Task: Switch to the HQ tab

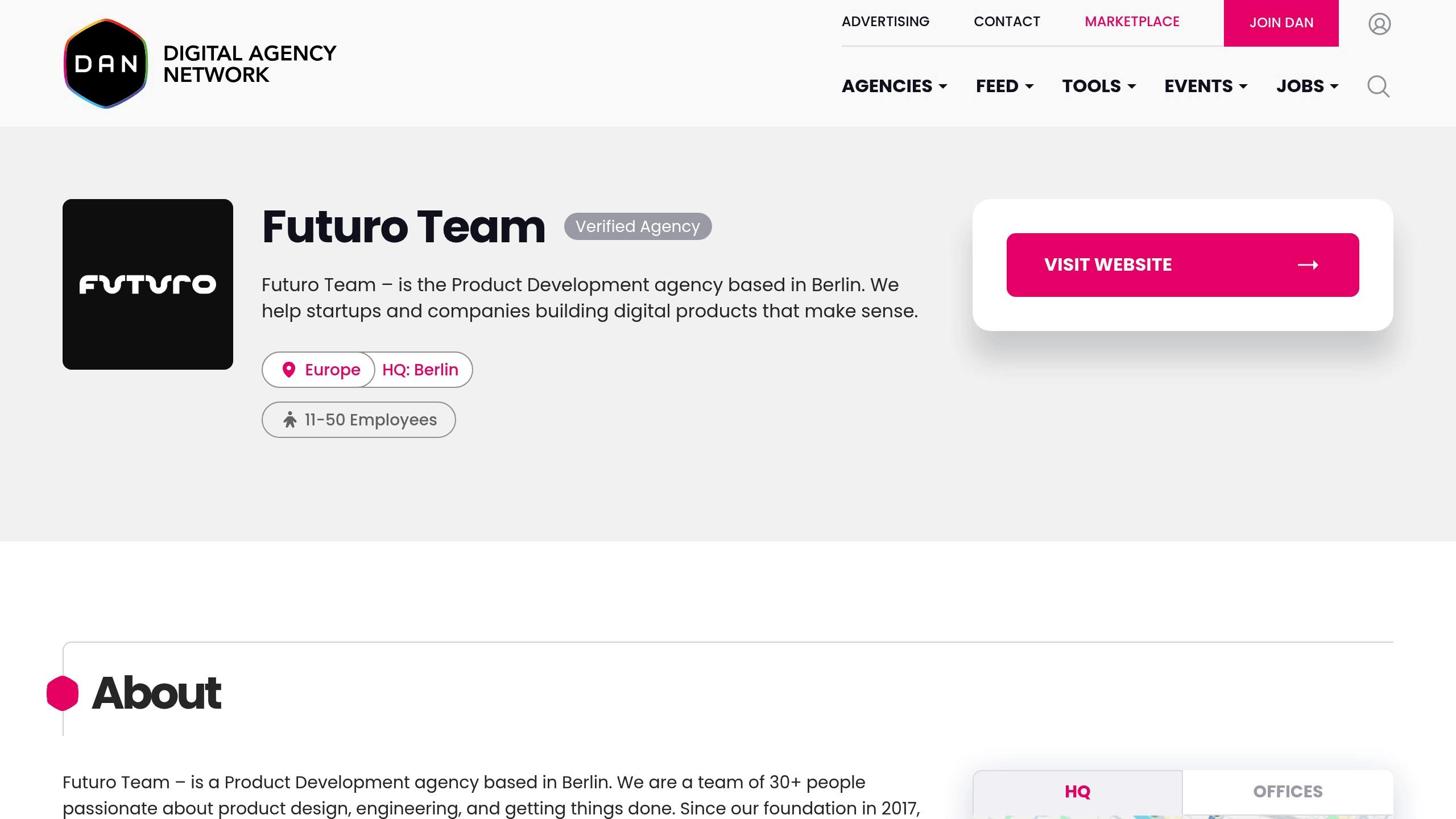Action: 1078,792
